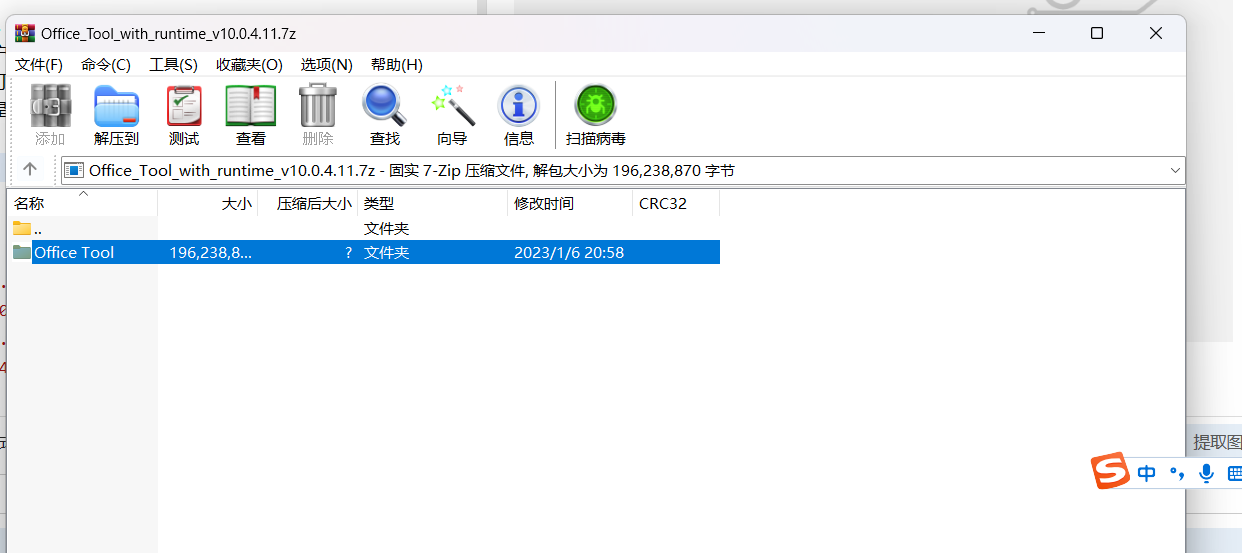Screen dimensions: 1242x553
Task: Select the 'Office Tool' folder row name
Action: [74, 252]
